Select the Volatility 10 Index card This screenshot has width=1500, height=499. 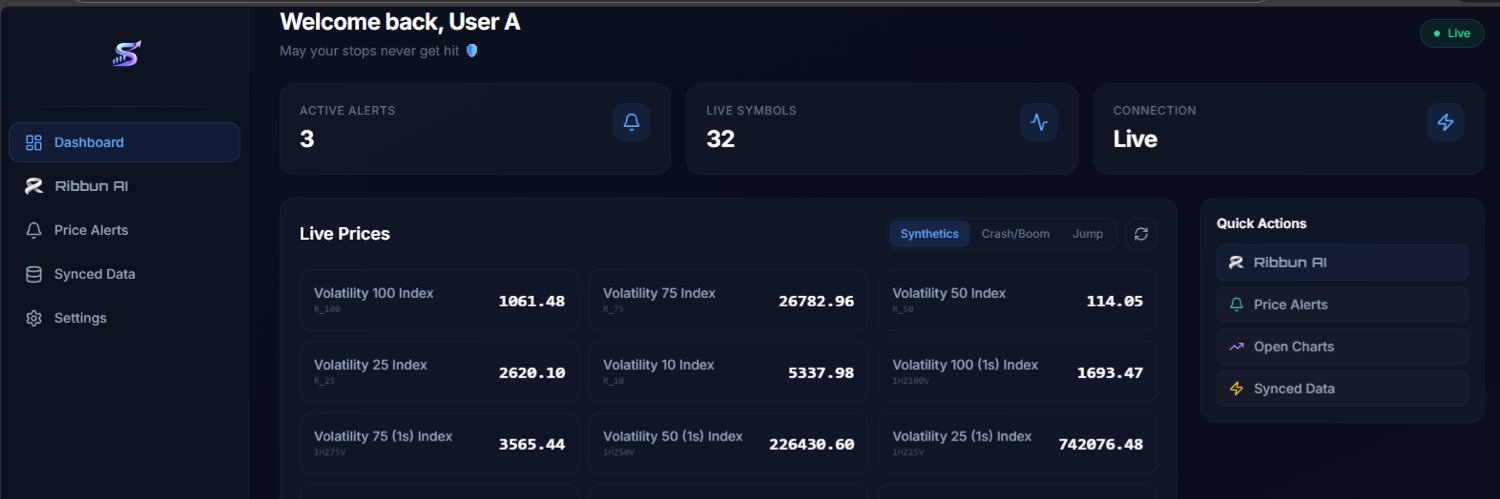pos(728,372)
